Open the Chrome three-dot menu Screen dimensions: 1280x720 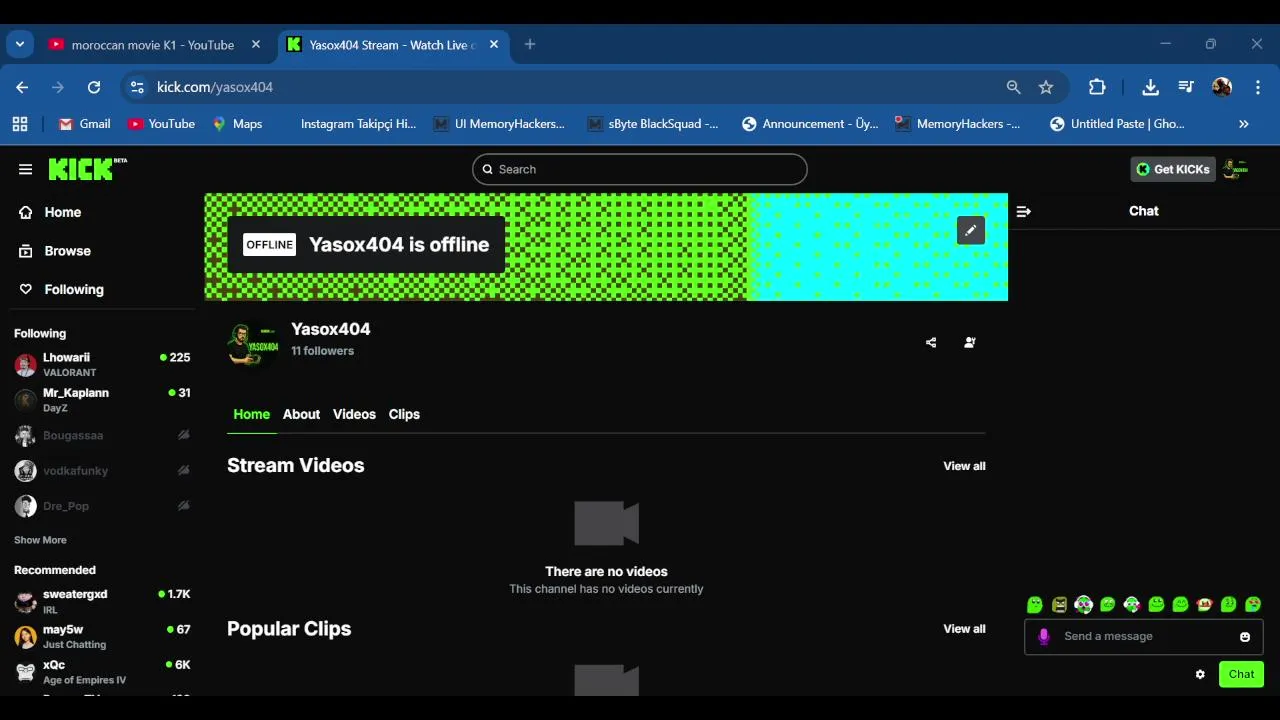[1258, 87]
